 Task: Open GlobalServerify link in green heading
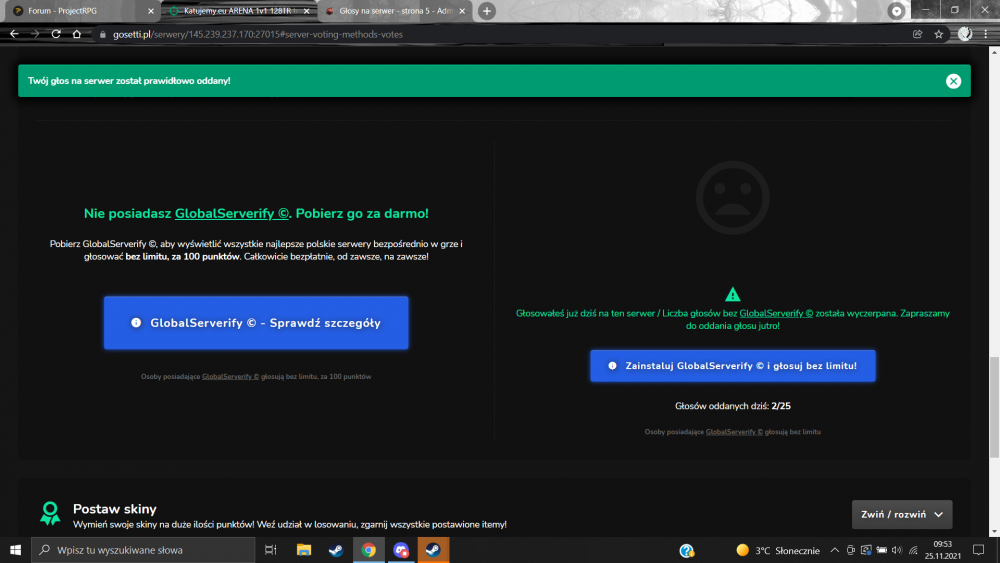[232, 214]
